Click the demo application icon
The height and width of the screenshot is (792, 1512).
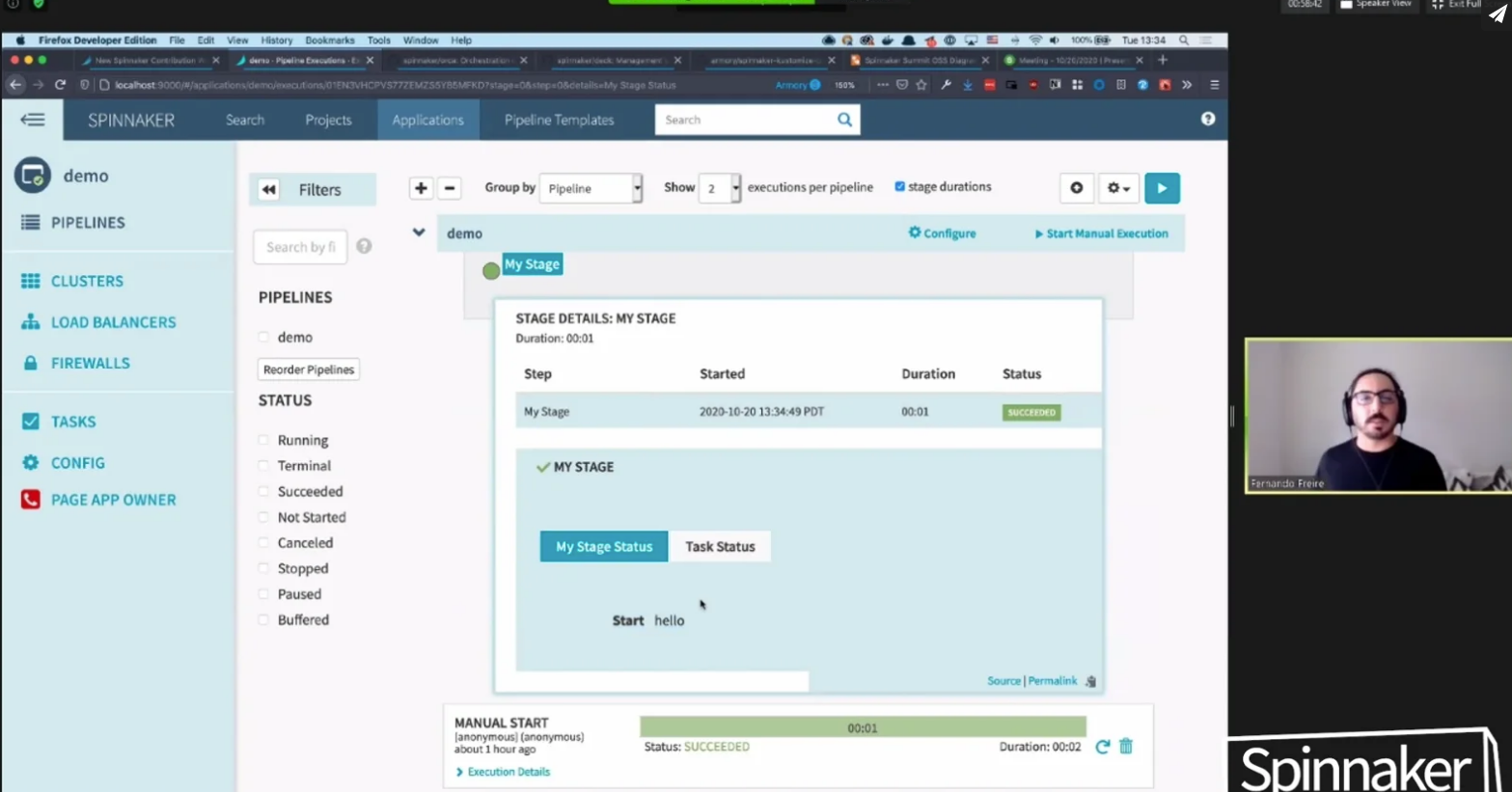point(32,176)
